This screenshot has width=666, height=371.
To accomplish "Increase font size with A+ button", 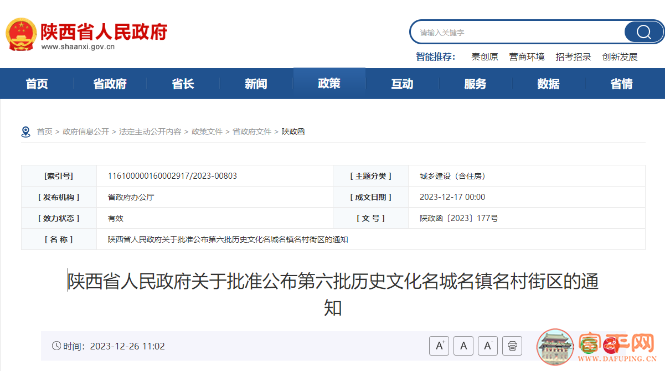I will click(x=439, y=346).
